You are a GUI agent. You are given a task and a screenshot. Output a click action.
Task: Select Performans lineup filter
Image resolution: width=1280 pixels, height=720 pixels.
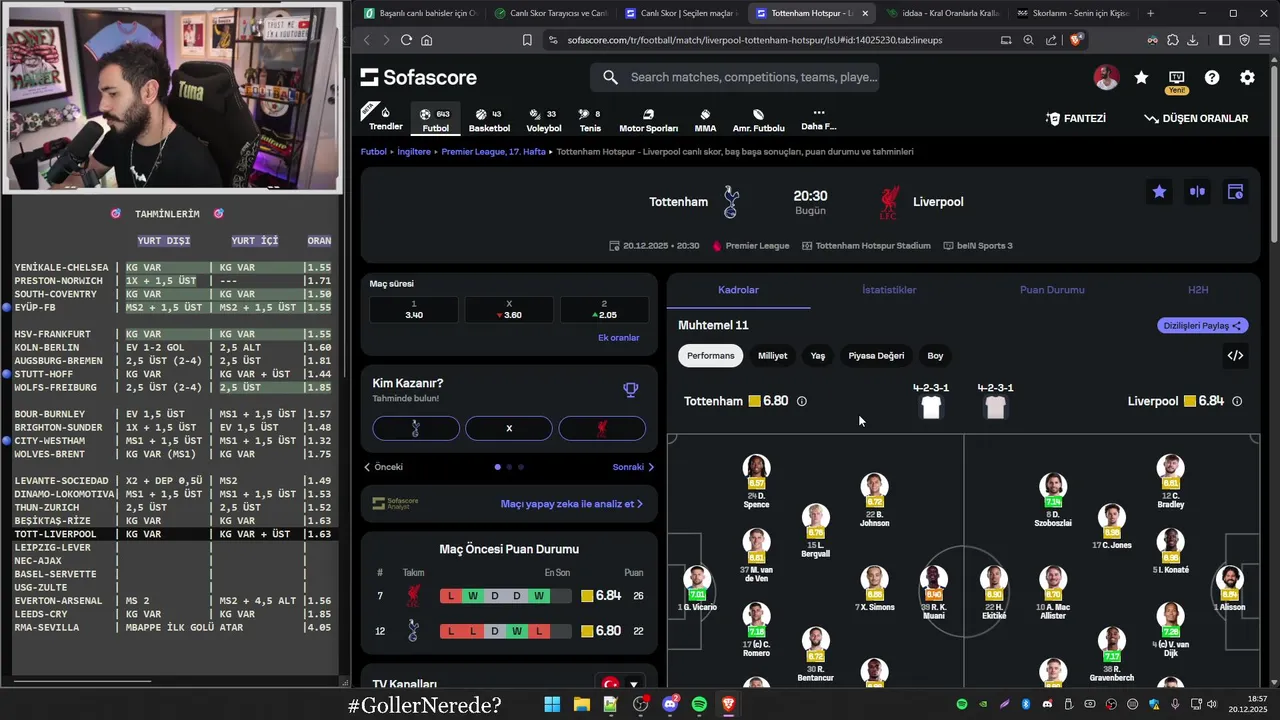point(711,356)
